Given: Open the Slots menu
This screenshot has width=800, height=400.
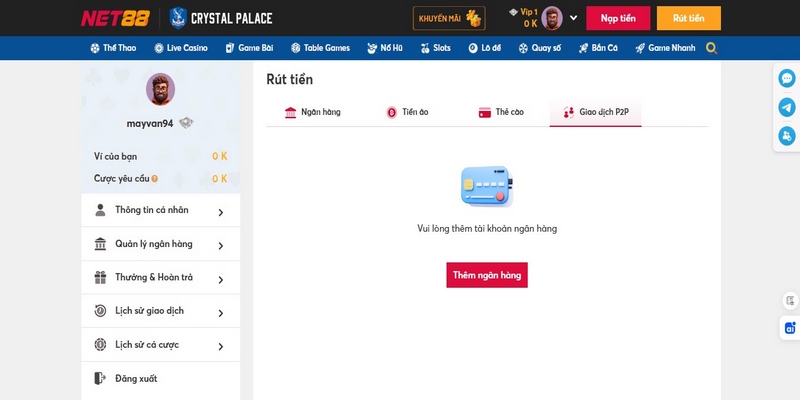Looking at the screenshot, I should (435, 48).
